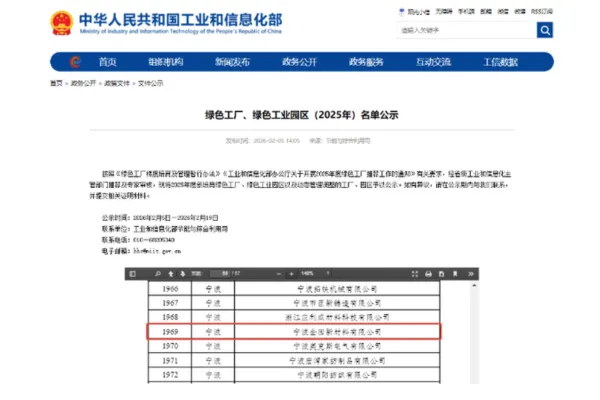The width and height of the screenshot is (600, 400).
Task: Open 组织机构 navigation item
Action: tap(166, 62)
